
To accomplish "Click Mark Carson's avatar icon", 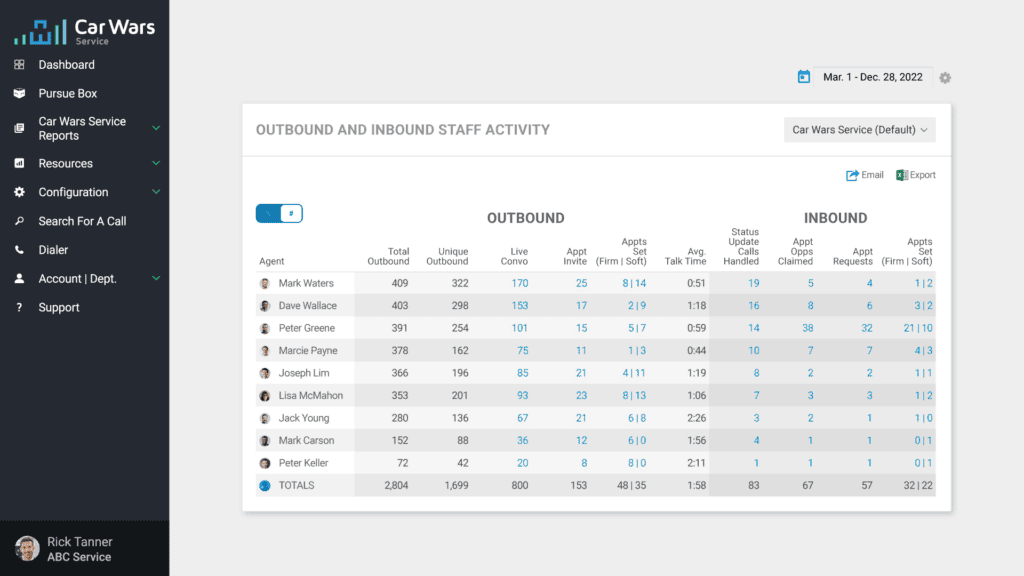I will [264, 441].
